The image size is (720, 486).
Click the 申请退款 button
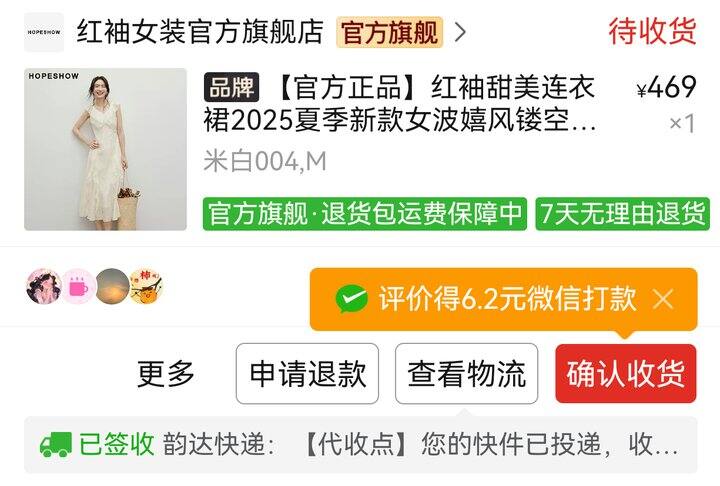tap(307, 373)
